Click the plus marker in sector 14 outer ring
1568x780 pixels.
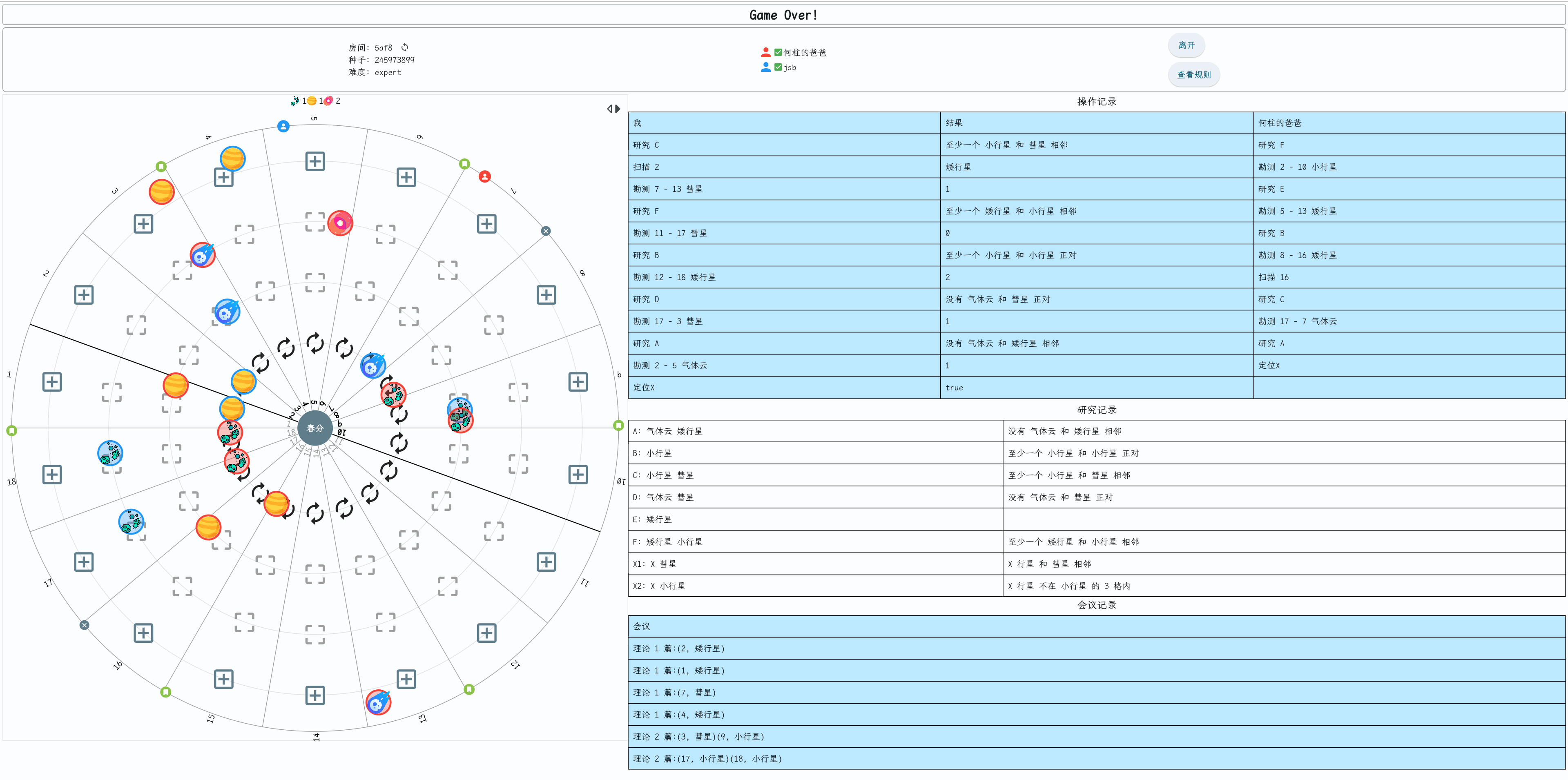click(314, 695)
